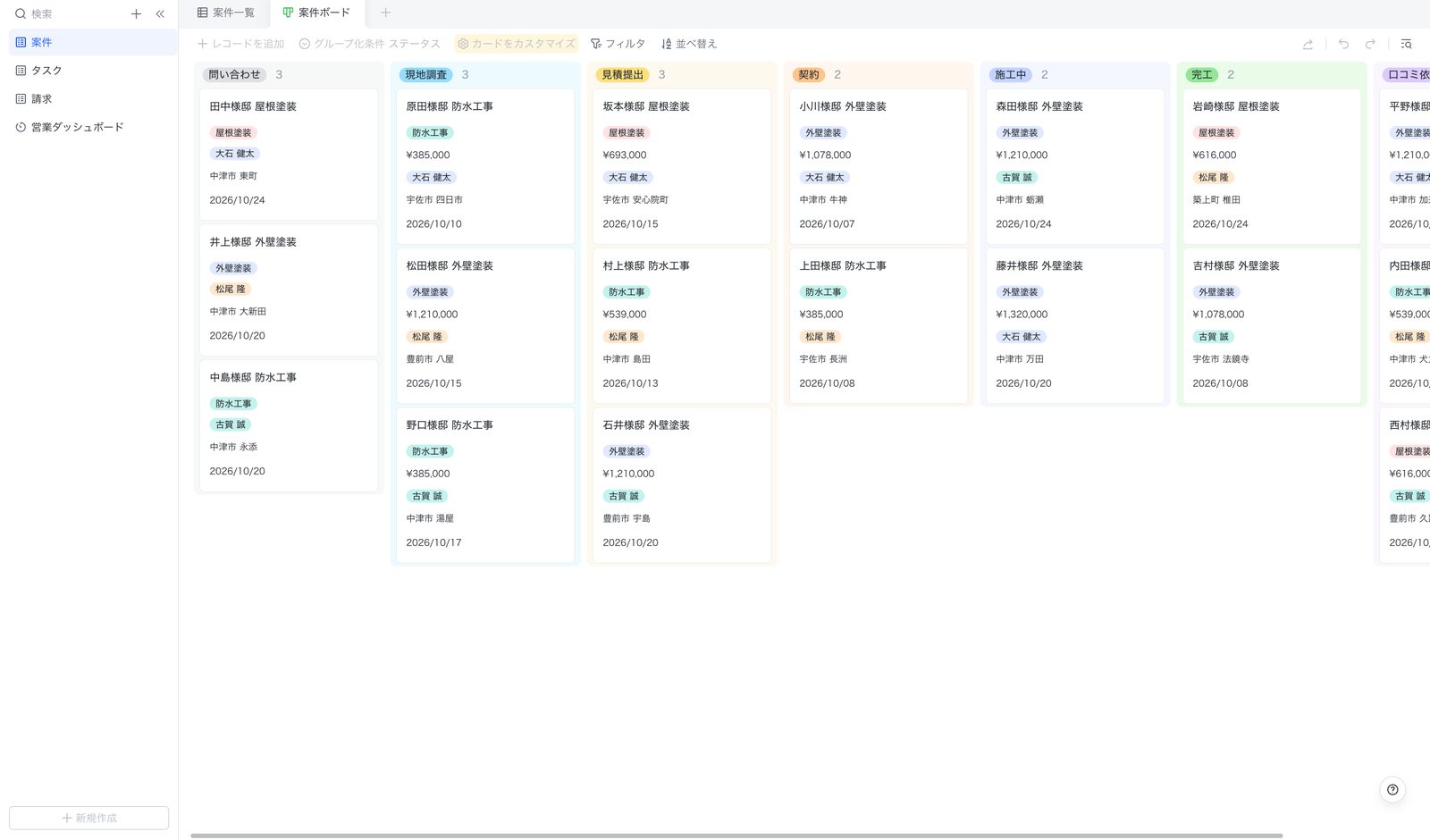Open the 田中様邸 屋根塗装 card
Viewport: 1430px width, 840px height.
pos(289,155)
